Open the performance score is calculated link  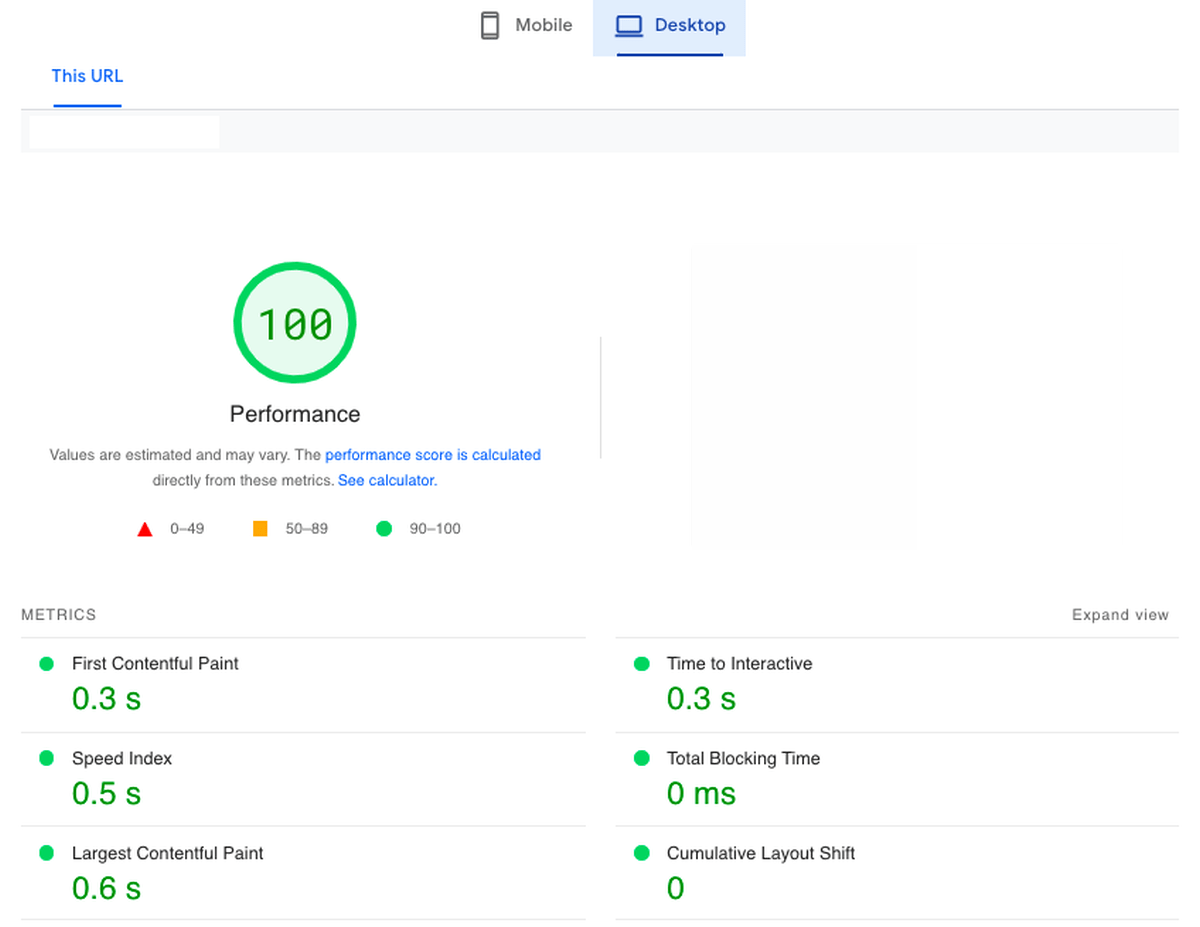point(432,454)
